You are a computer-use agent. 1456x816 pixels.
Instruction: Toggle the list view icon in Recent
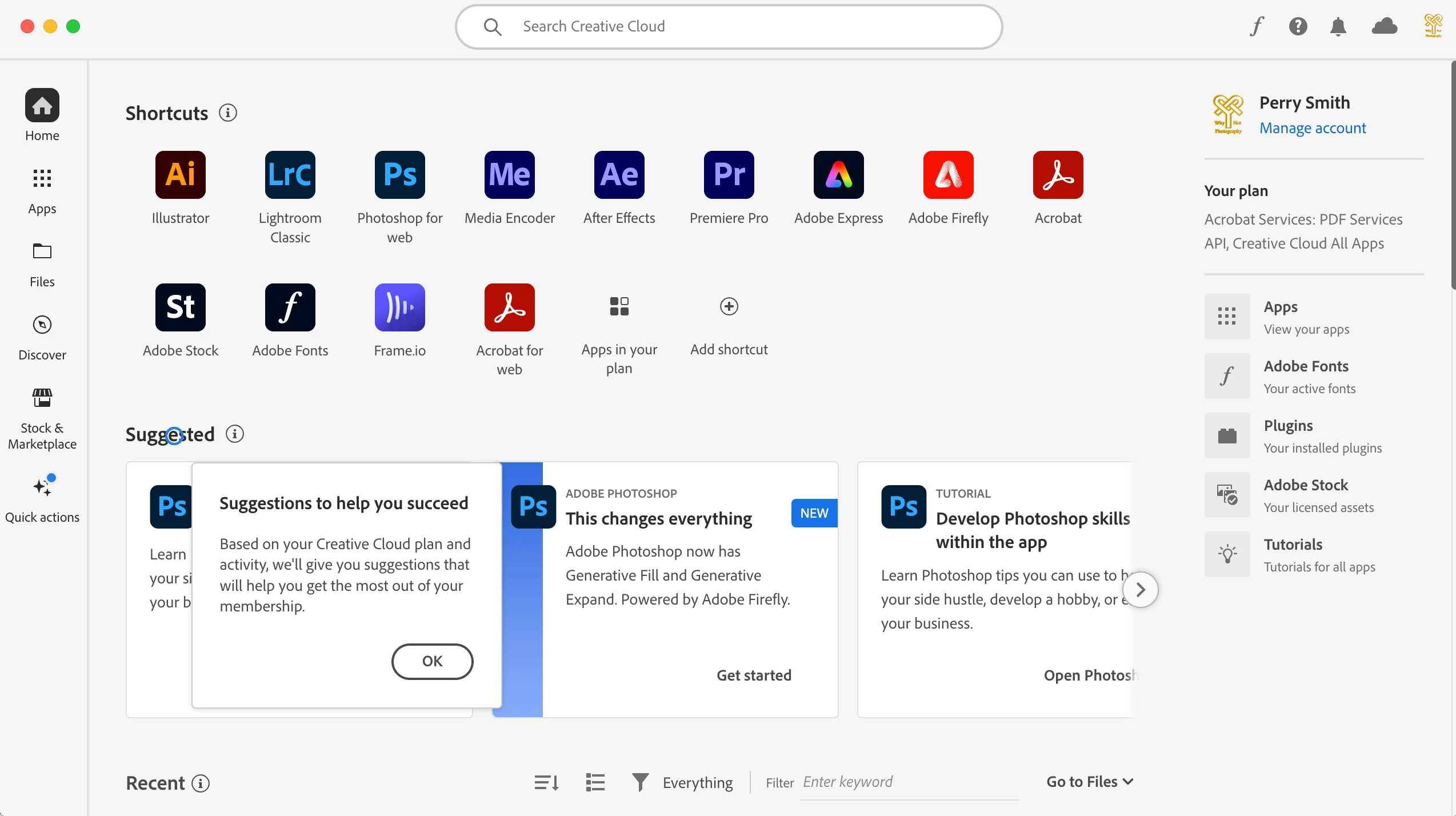pos(595,782)
